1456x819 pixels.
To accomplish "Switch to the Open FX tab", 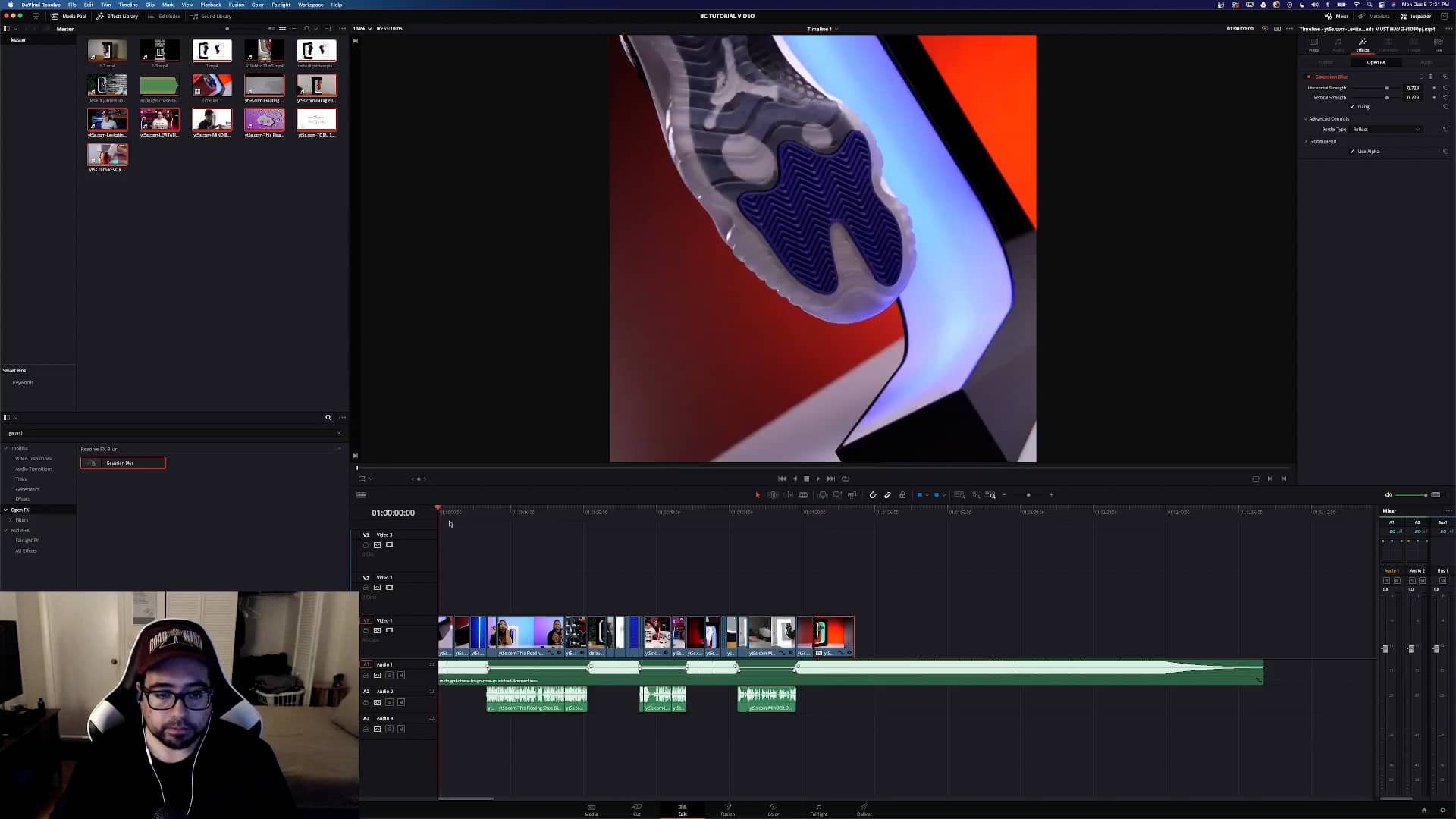I will (1376, 62).
